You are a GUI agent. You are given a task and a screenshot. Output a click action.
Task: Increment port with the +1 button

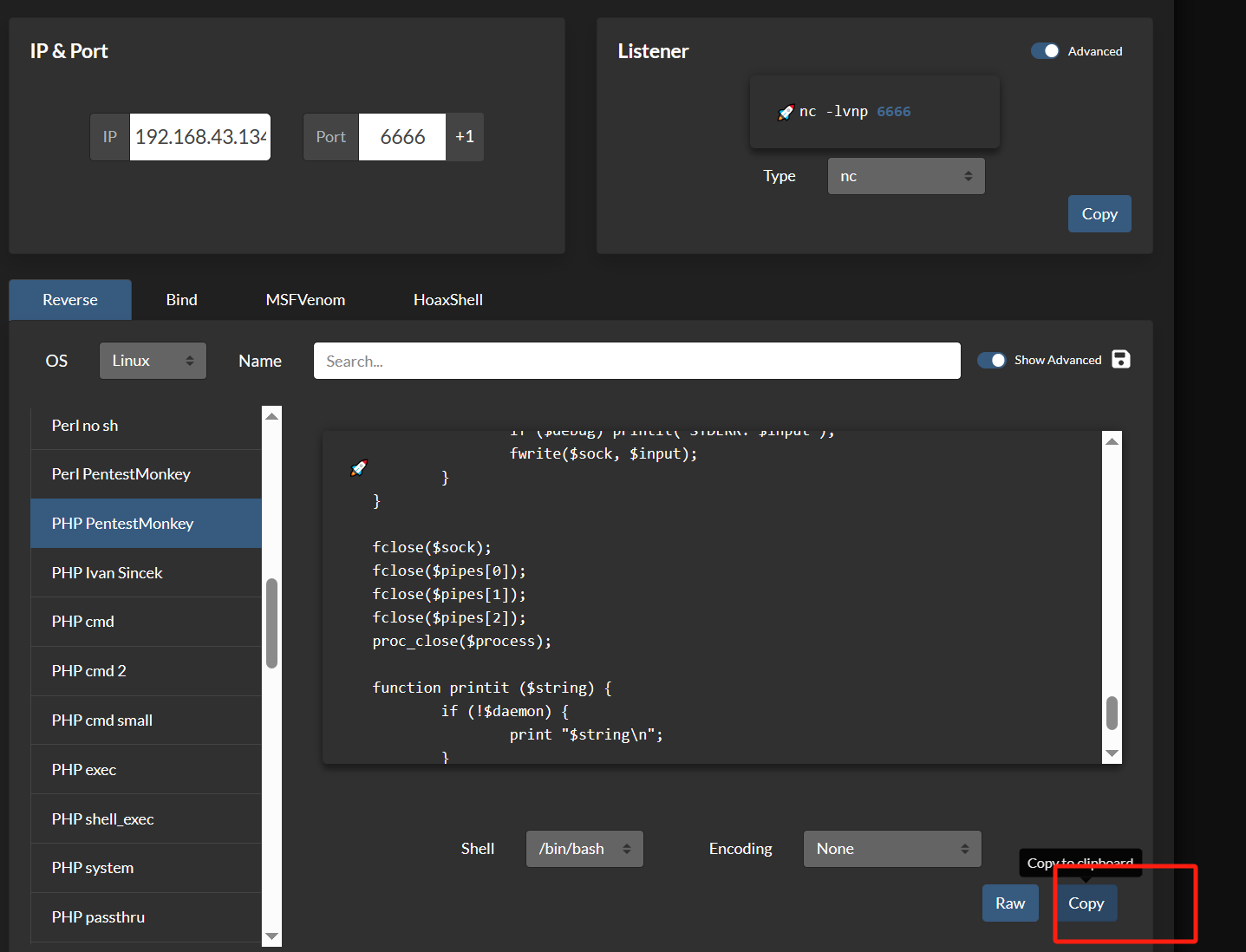pos(465,137)
